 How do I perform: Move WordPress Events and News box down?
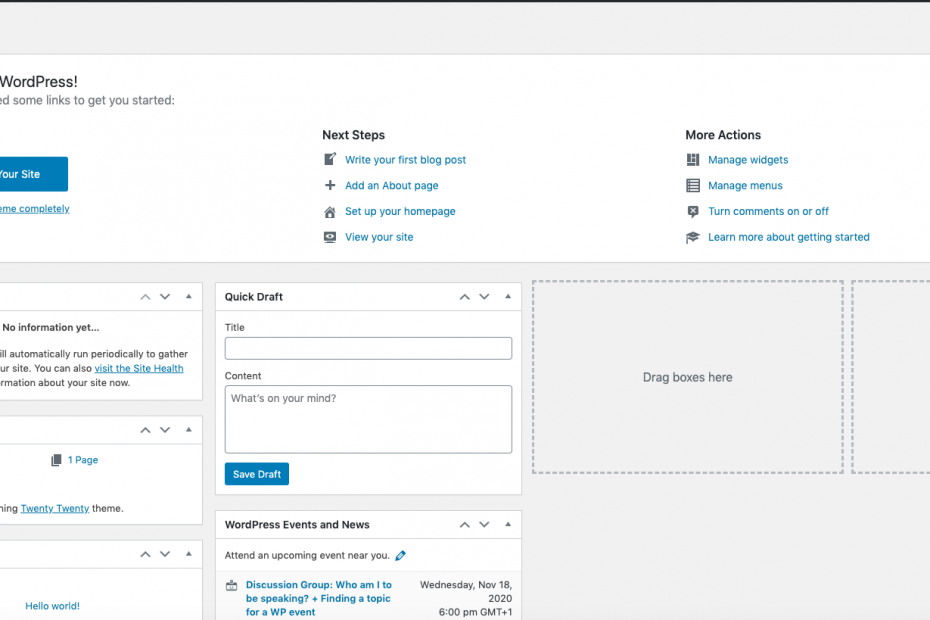point(485,524)
